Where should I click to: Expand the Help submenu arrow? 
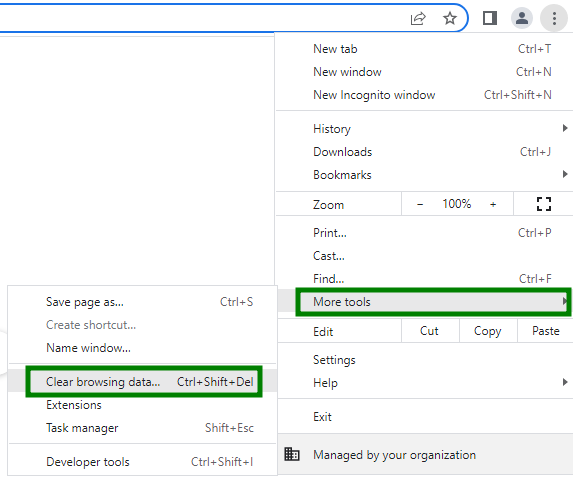pos(565,382)
